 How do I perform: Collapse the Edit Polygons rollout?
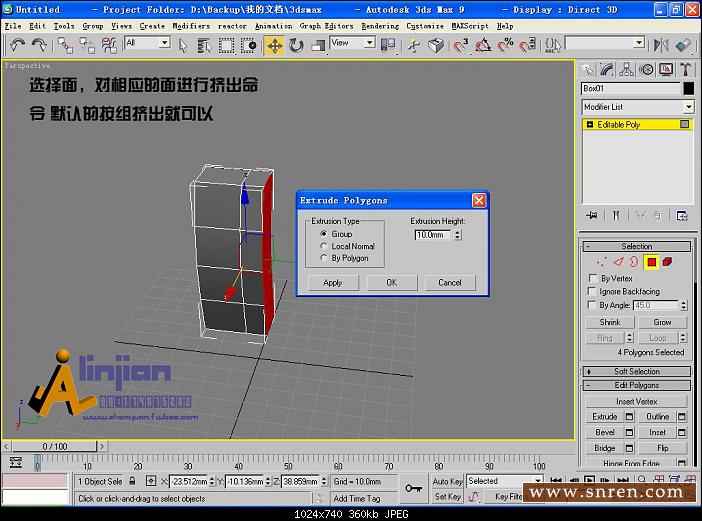636,385
